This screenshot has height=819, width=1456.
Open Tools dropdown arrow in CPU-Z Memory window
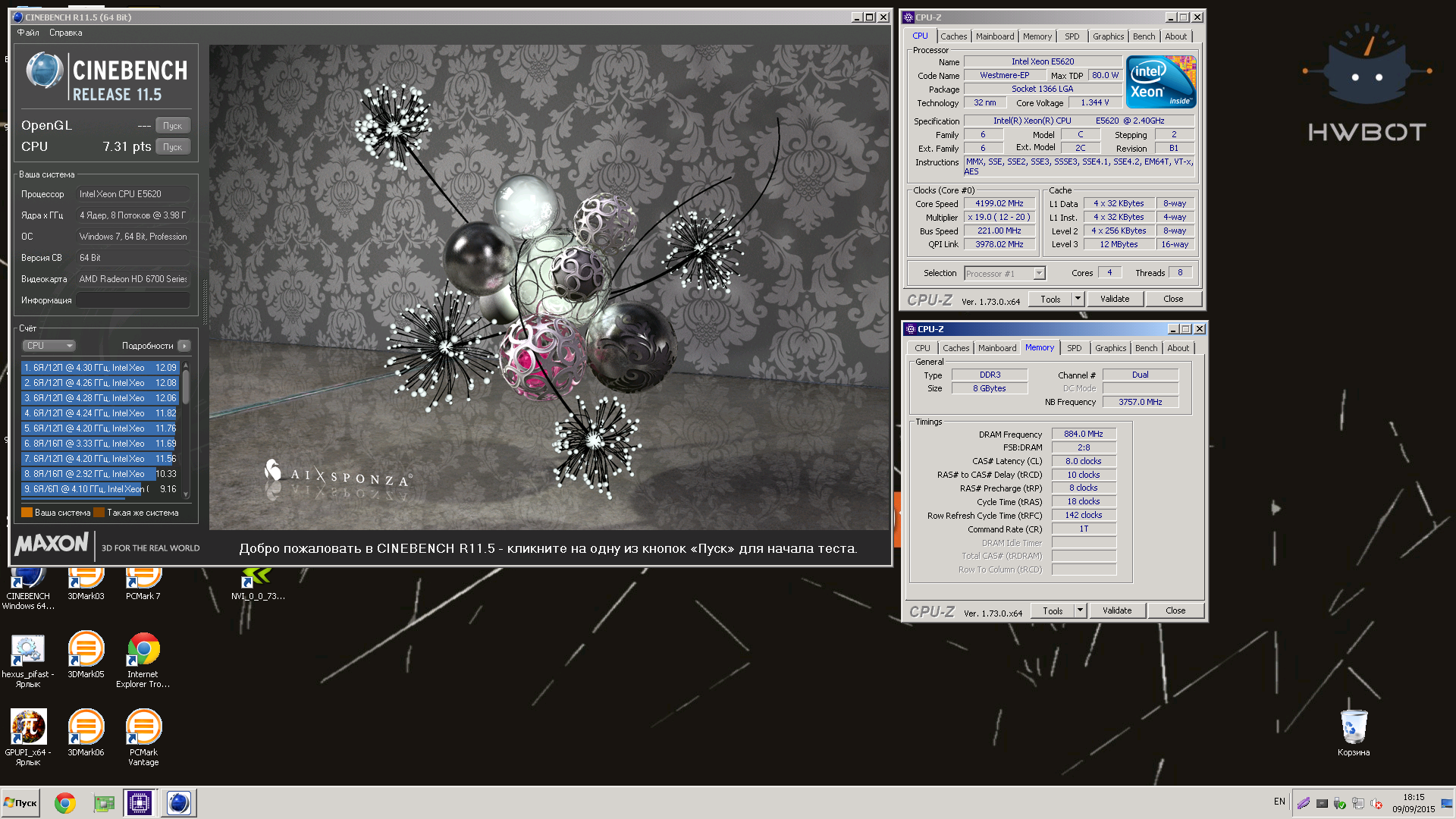1080,610
